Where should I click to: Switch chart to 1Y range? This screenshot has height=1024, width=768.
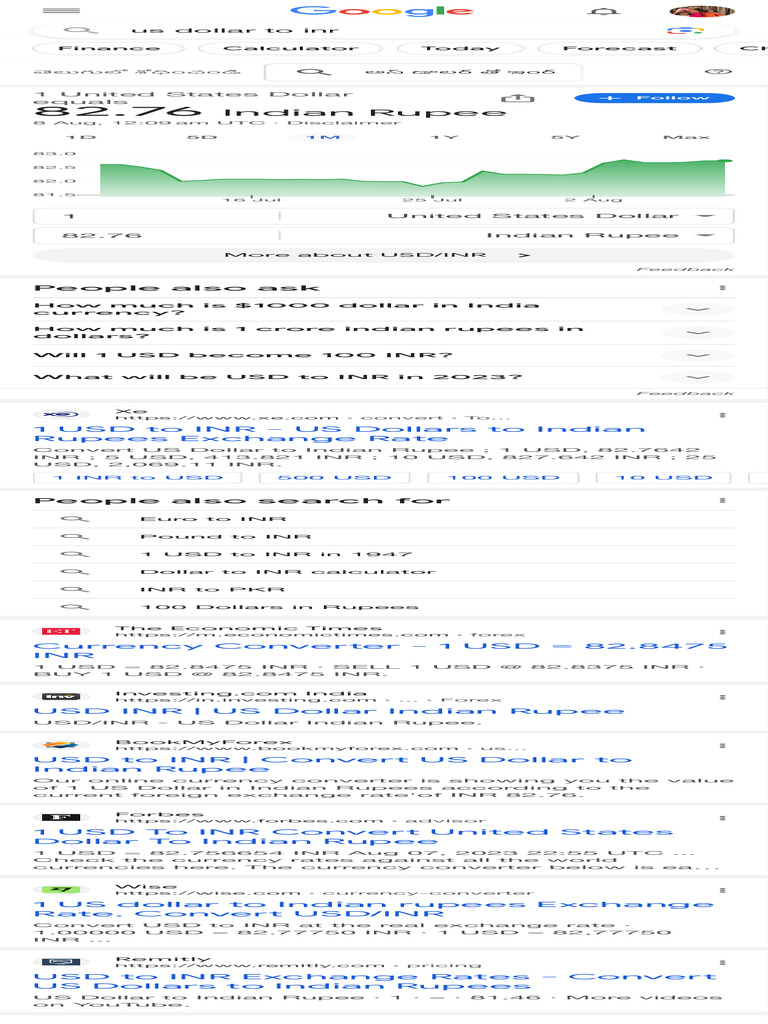point(445,137)
